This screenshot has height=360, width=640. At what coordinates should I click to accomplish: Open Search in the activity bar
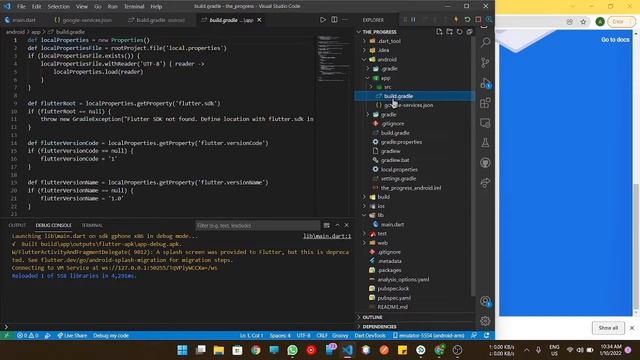click(x=485, y=42)
